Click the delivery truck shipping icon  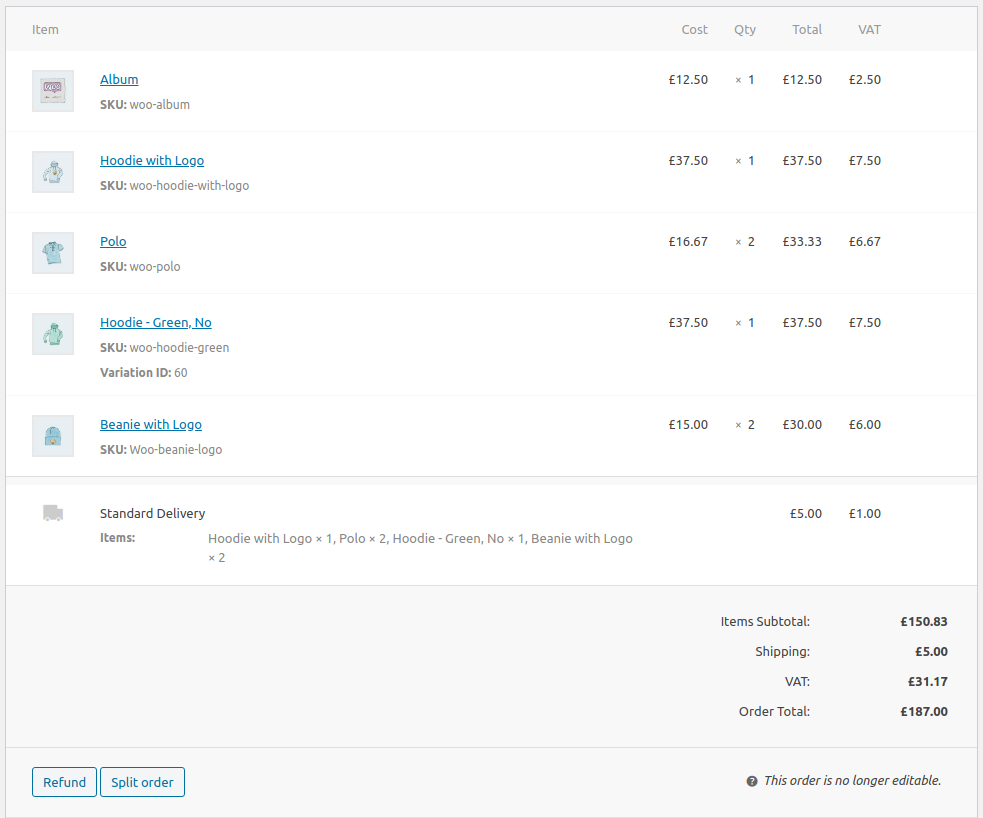coord(52,512)
